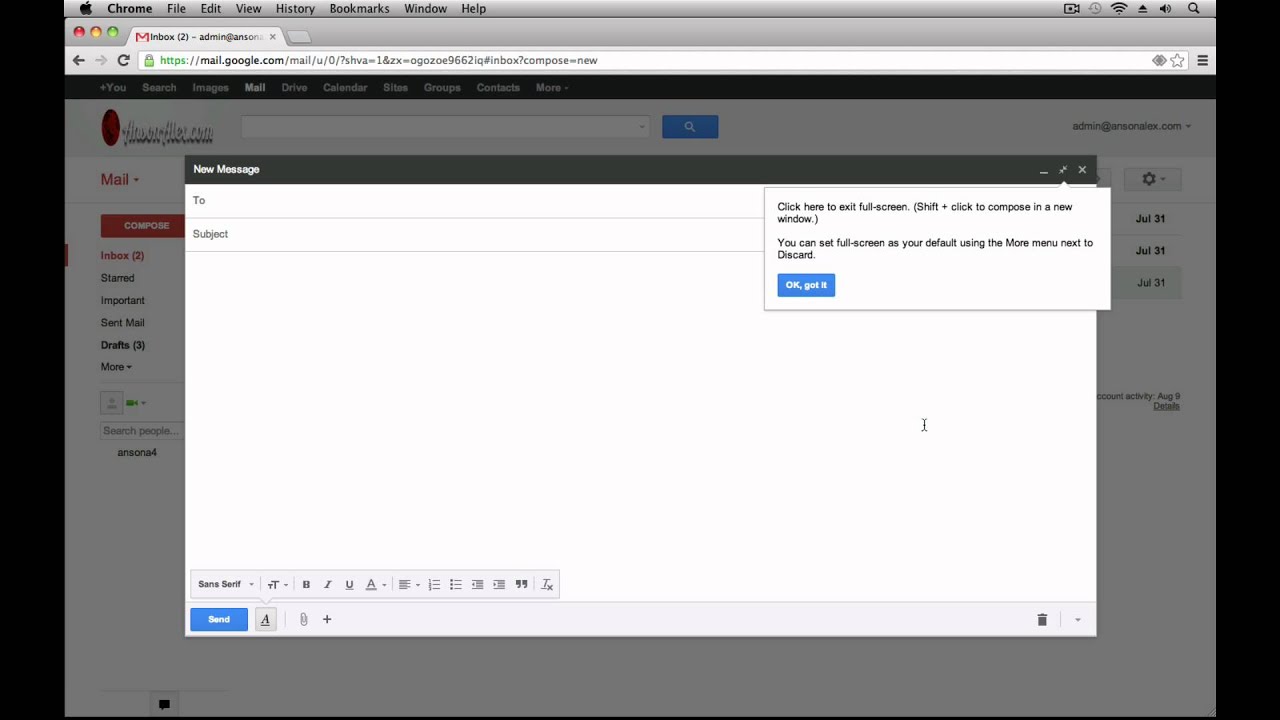Click the blue Gmail search button

[689, 127]
